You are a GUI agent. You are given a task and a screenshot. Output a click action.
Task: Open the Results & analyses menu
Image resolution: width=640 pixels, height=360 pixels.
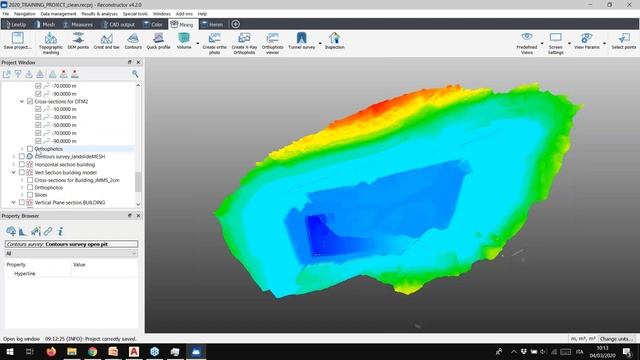click(x=100, y=14)
